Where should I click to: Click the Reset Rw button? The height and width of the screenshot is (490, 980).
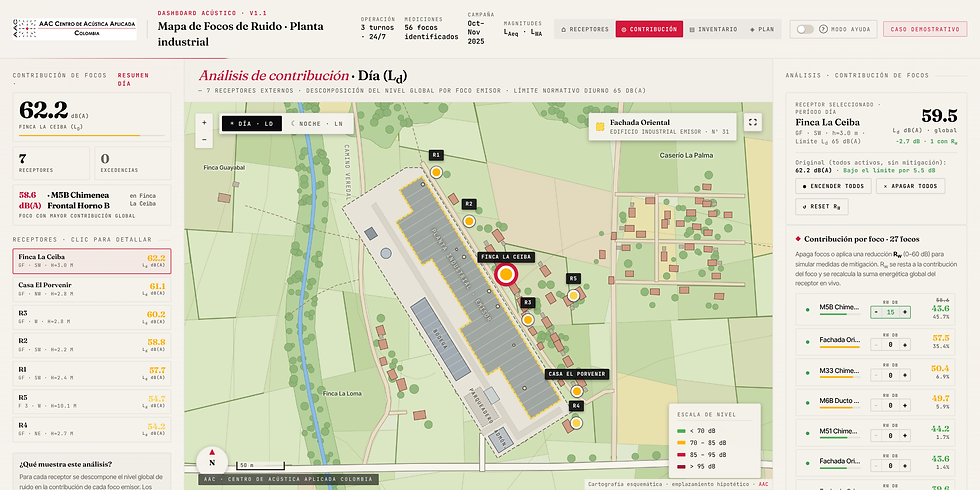[x=821, y=206]
